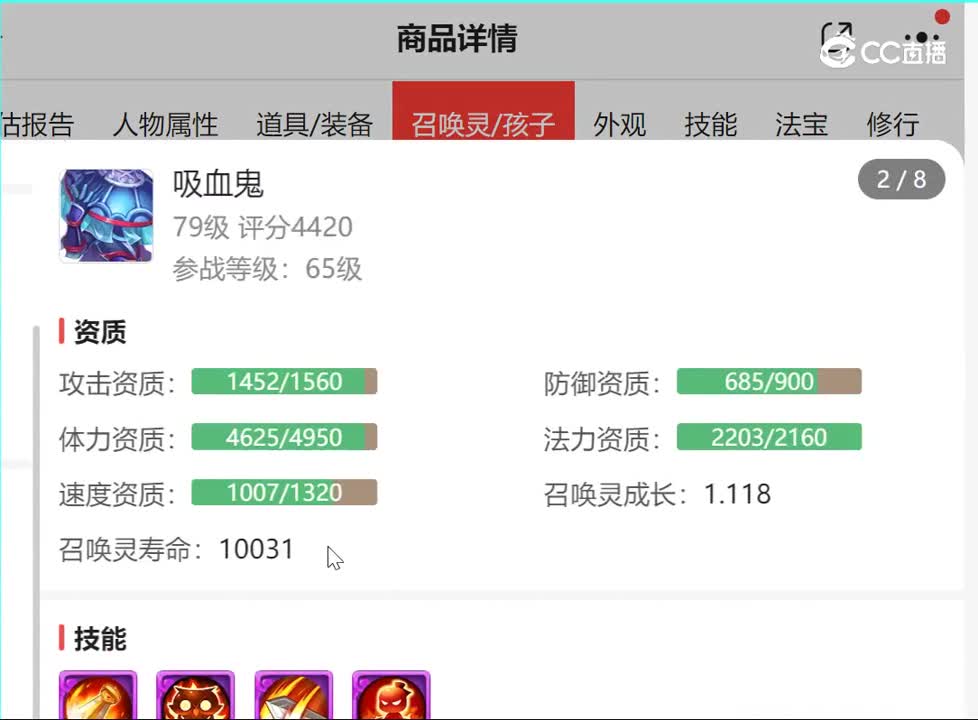
Task: Click the 体力资质 bar 4625/4950
Action: click(x=284, y=437)
